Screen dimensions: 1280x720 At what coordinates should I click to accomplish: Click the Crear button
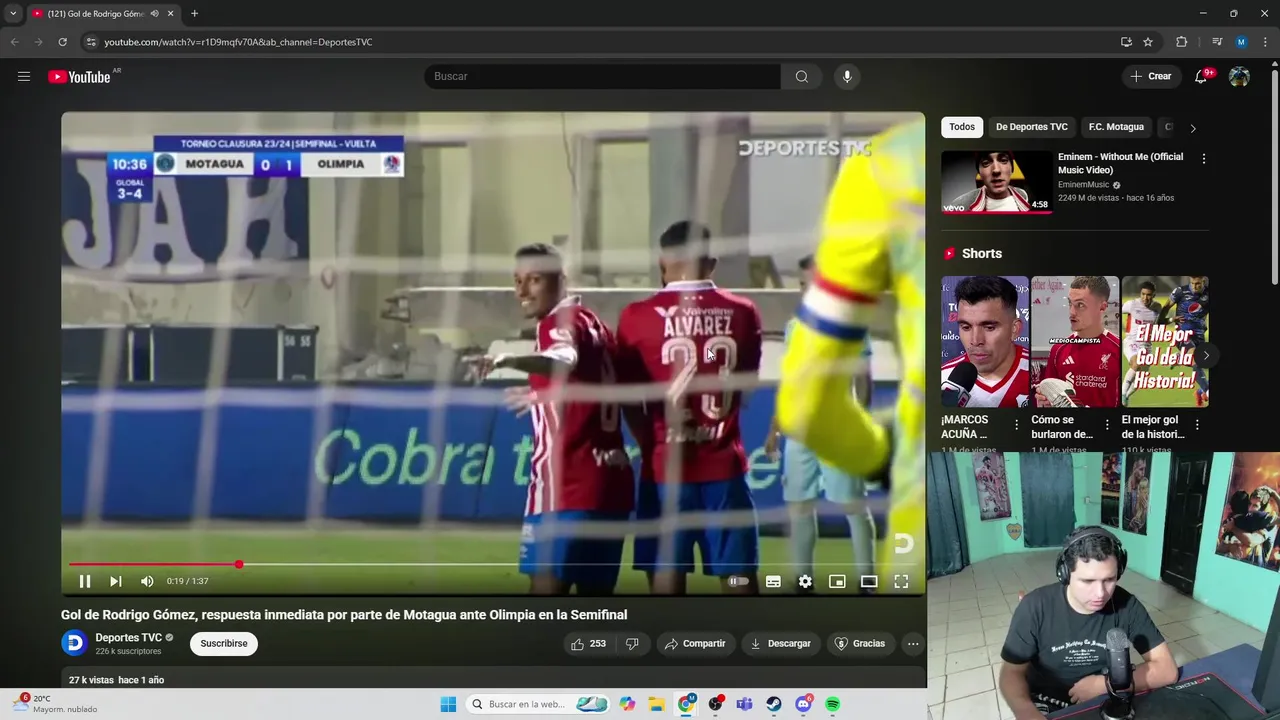[x=1151, y=76]
